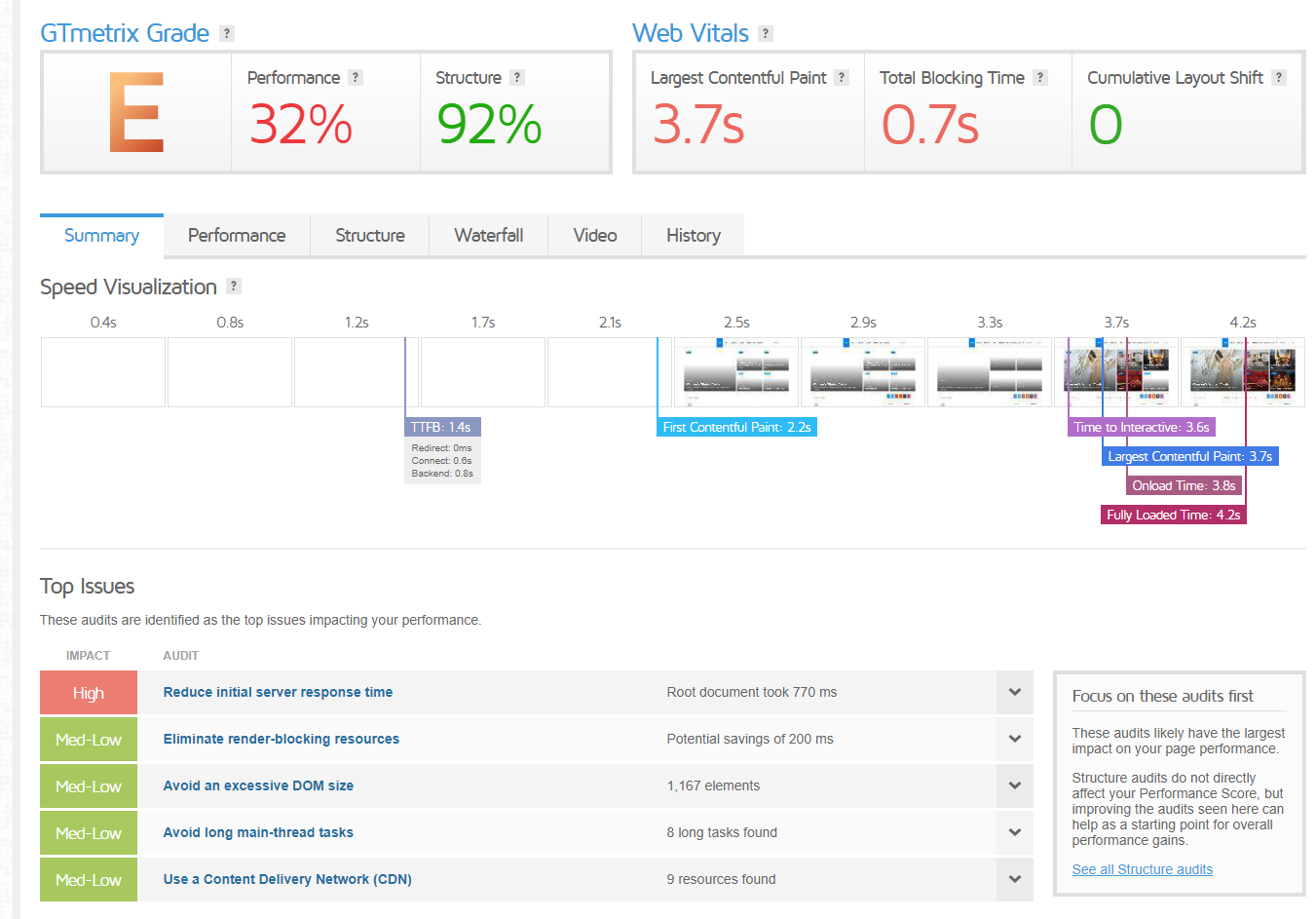
Task: Click Largest Contentful Paint help icon
Action: coord(842,77)
